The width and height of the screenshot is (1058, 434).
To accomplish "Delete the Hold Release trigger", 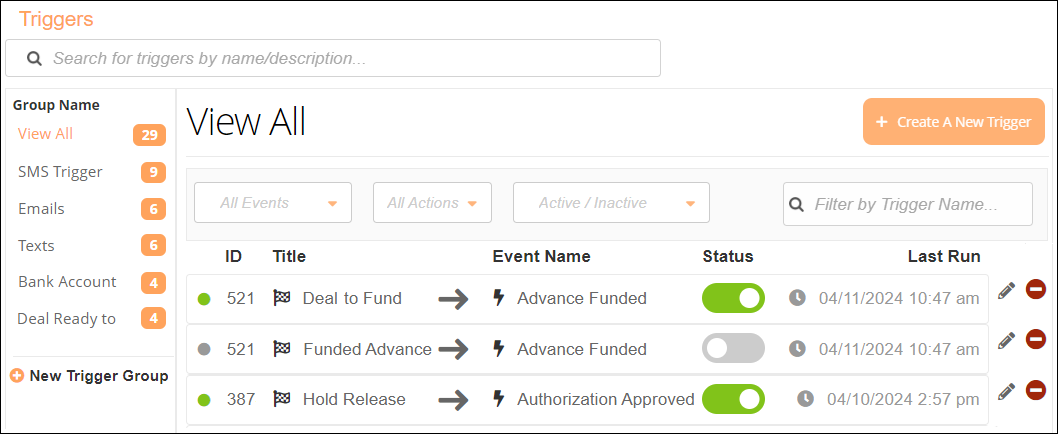I will pos(1036,390).
